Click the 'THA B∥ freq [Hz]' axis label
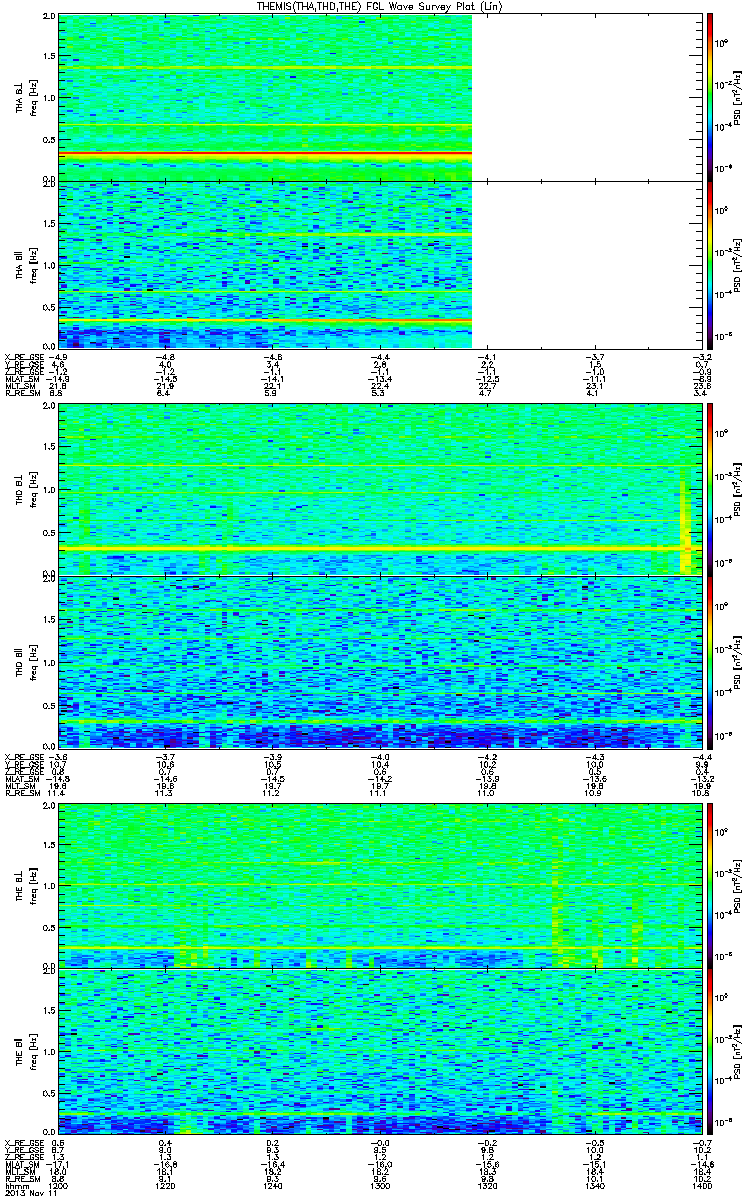This screenshot has height=1200, width=750. tap(26, 264)
